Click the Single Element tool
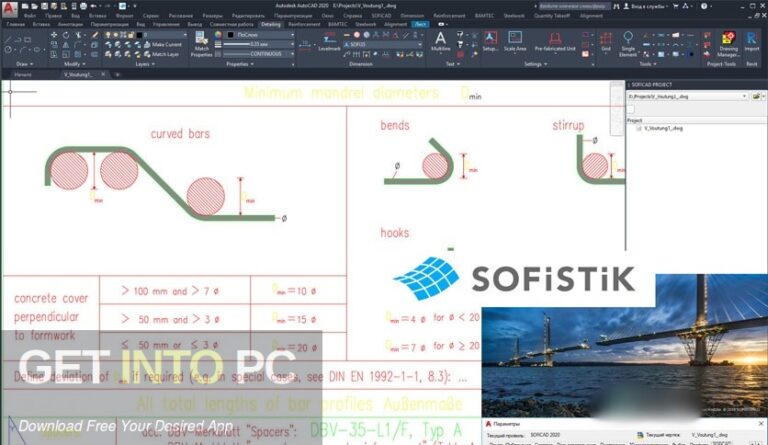The image size is (768, 445). (x=628, y=44)
